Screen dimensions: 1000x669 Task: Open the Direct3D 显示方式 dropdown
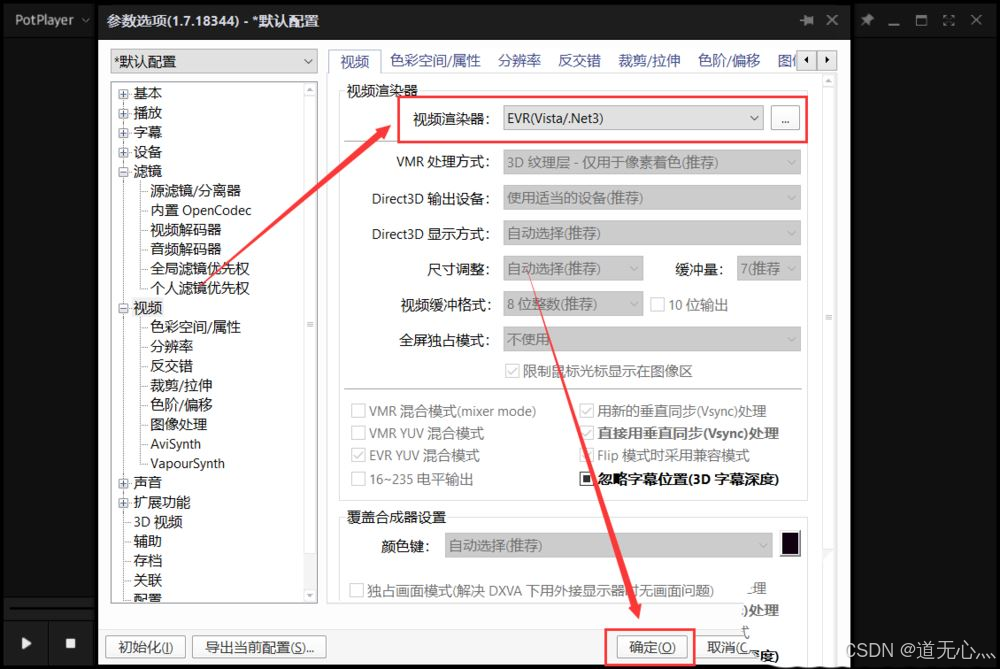tap(651, 233)
